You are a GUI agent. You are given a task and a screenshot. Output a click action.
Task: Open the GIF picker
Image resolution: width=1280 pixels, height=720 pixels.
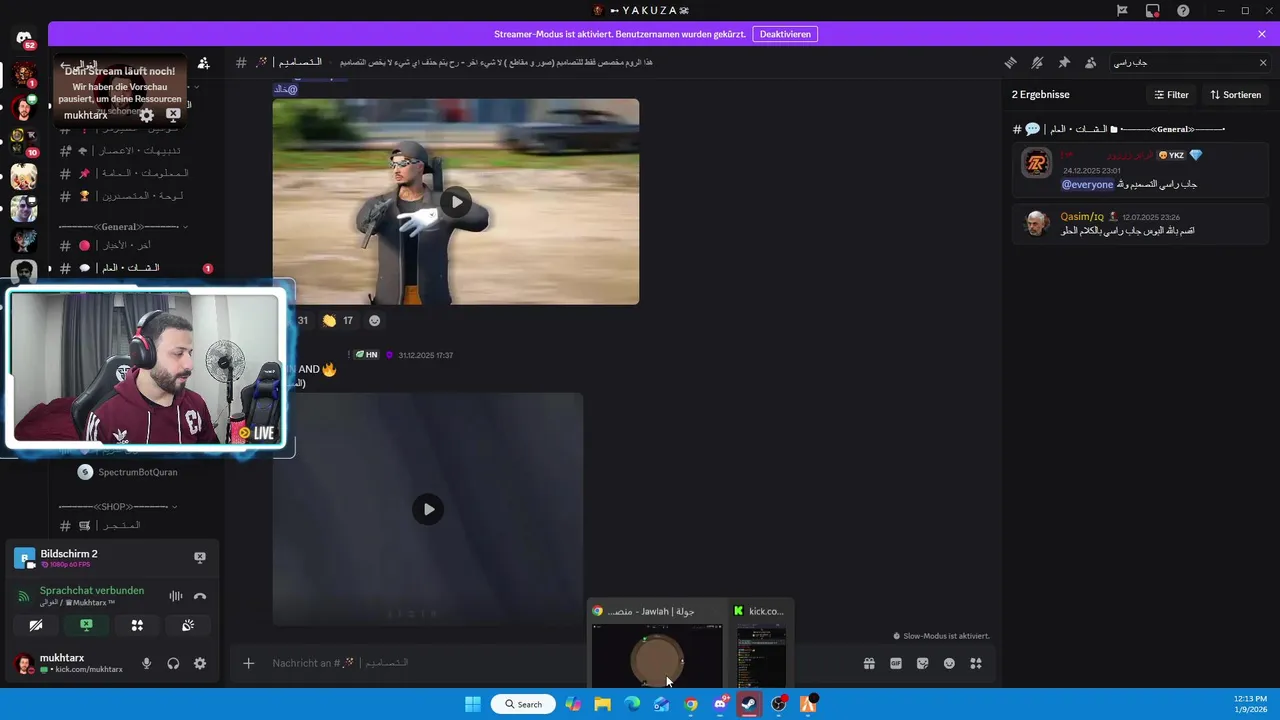(x=896, y=663)
